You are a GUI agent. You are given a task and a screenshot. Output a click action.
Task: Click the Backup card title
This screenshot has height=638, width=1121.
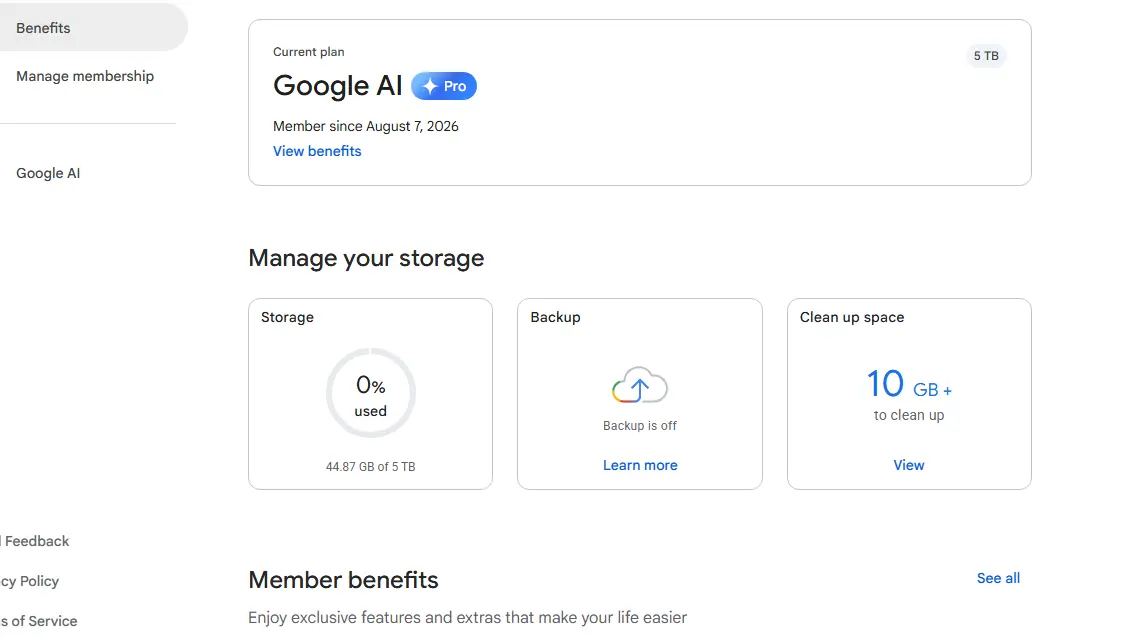pos(555,317)
